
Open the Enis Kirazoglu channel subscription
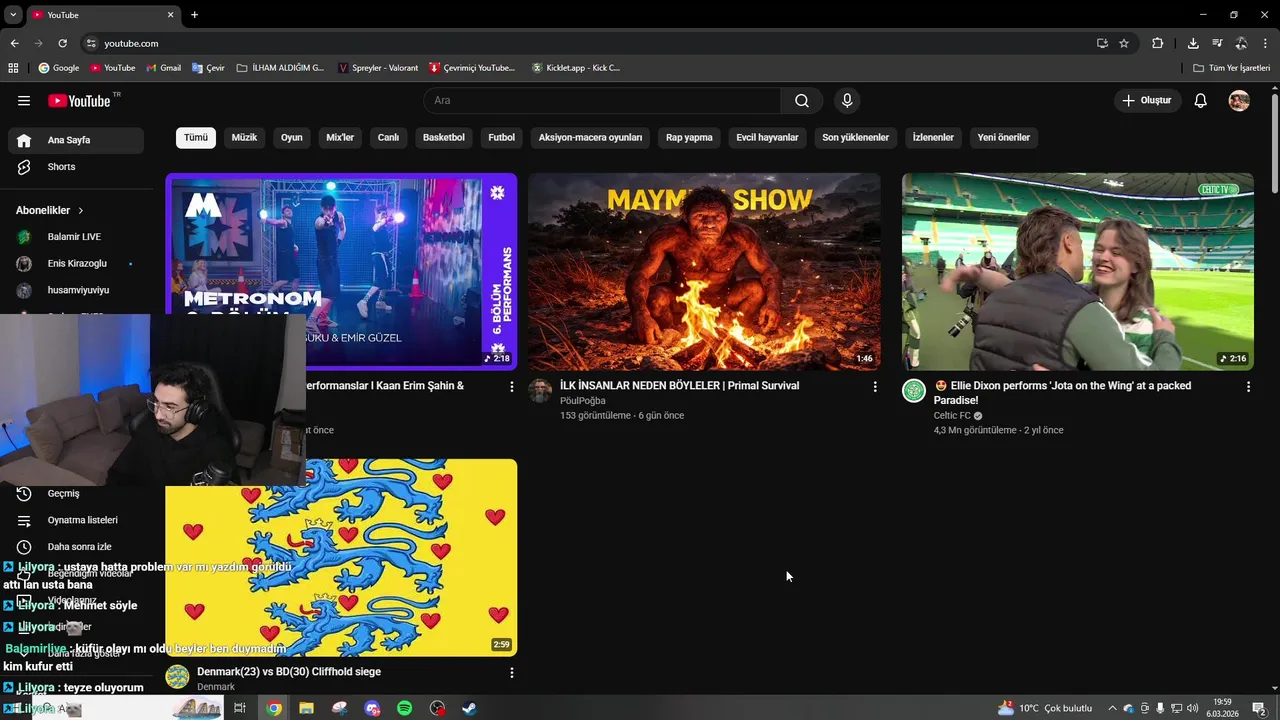tap(75, 263)
